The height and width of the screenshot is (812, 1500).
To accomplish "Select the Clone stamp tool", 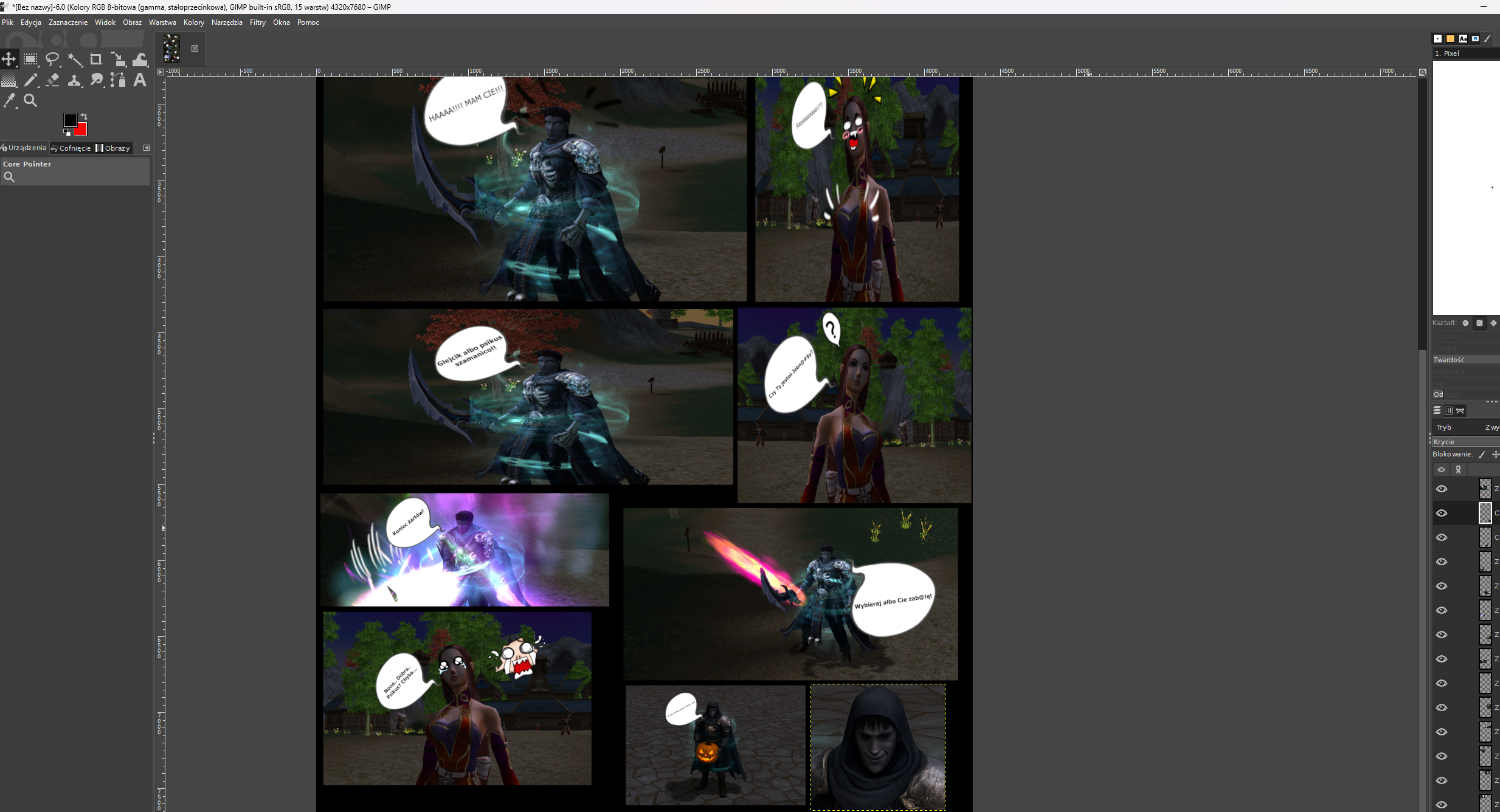I will pyautogui.click(x=75, y=80).
